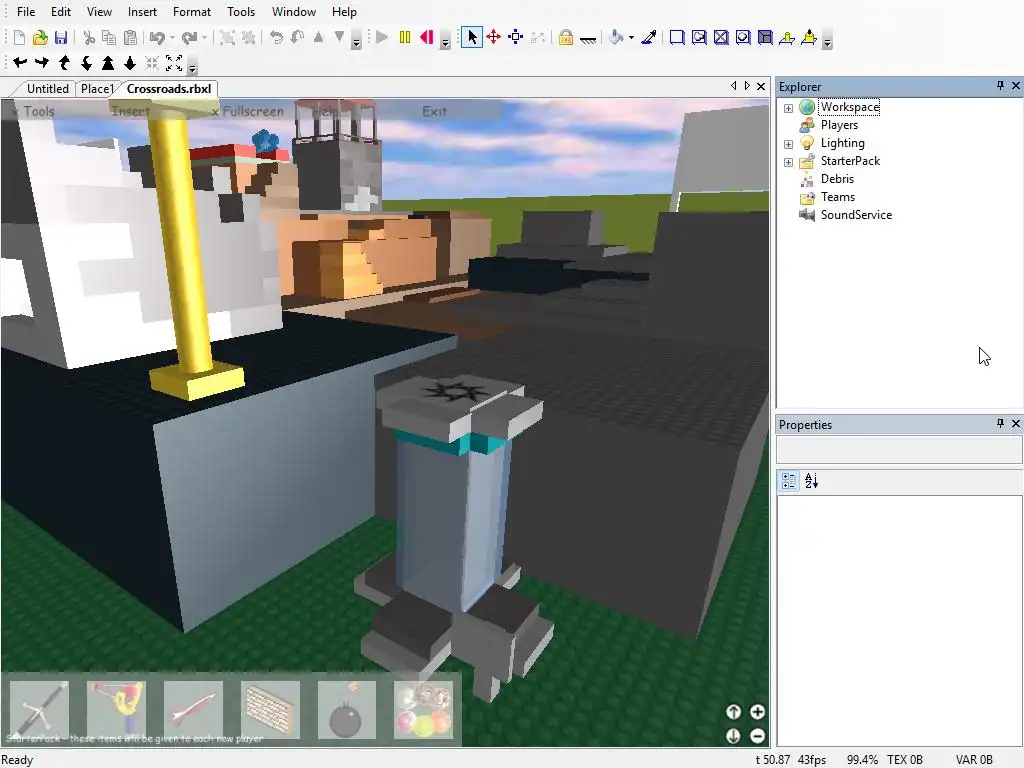Select Teams in Explorer
This screenshot has height=768, width=1024.
[838, 197]
